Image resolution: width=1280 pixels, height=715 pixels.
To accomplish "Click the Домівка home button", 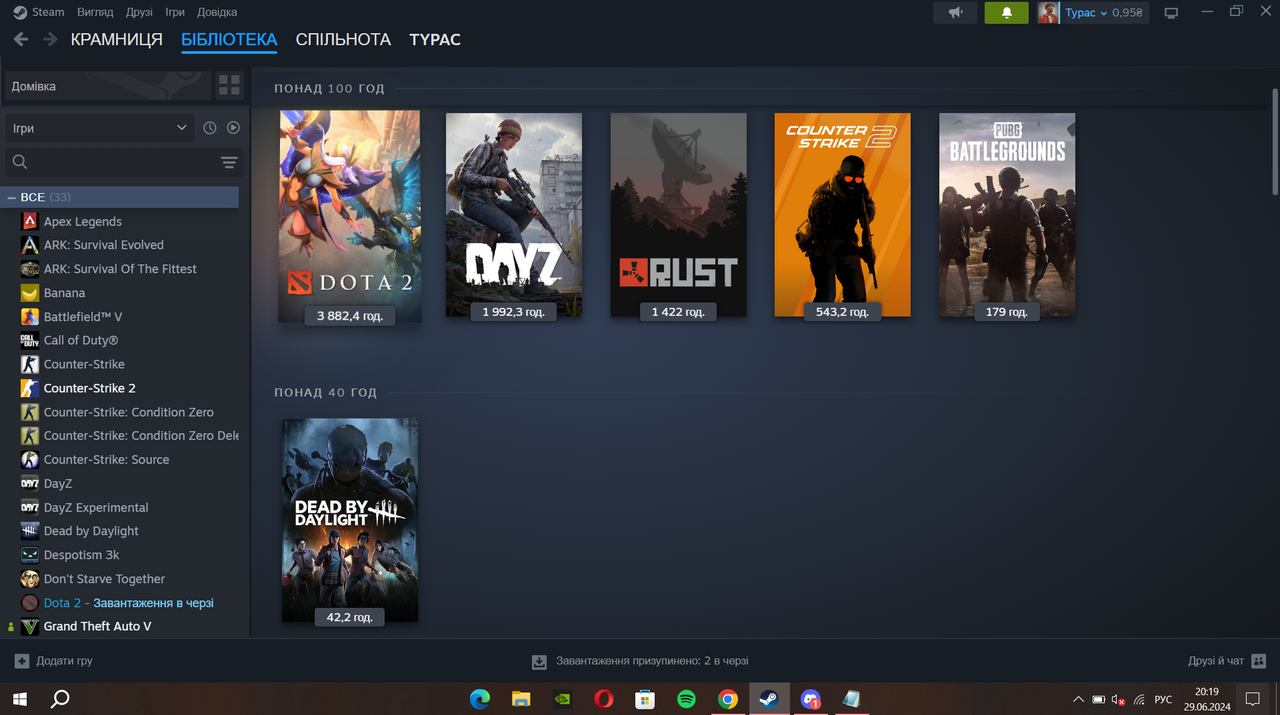I will pyautogui.click(x=108, y=86).
